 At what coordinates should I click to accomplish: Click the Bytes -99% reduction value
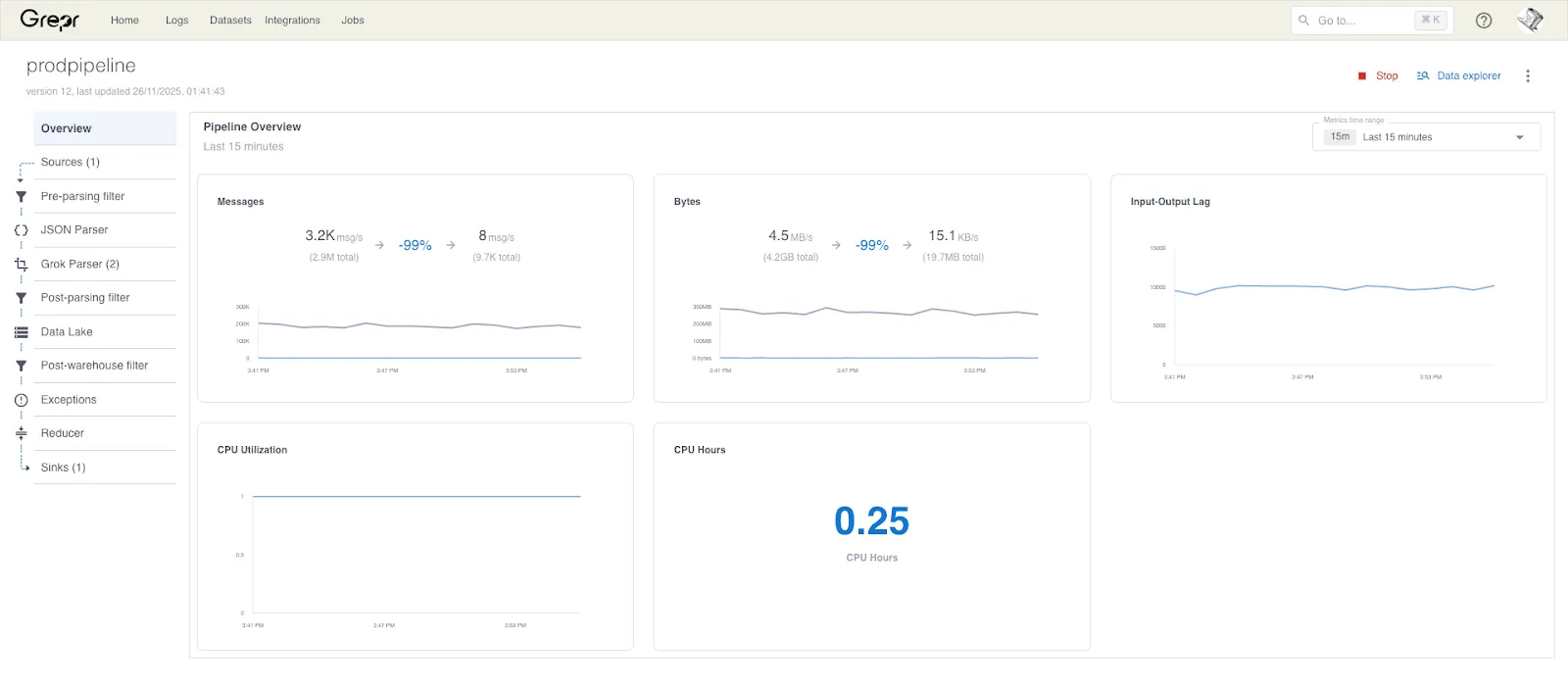871,245
